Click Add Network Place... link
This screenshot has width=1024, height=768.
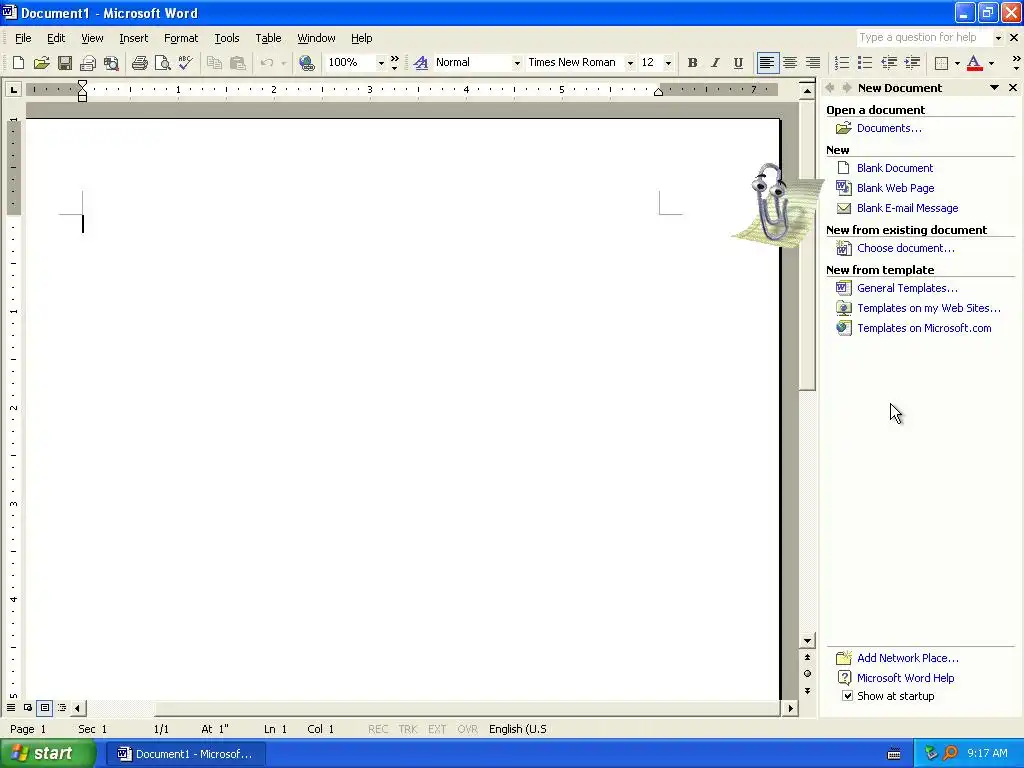click(908, 658)
